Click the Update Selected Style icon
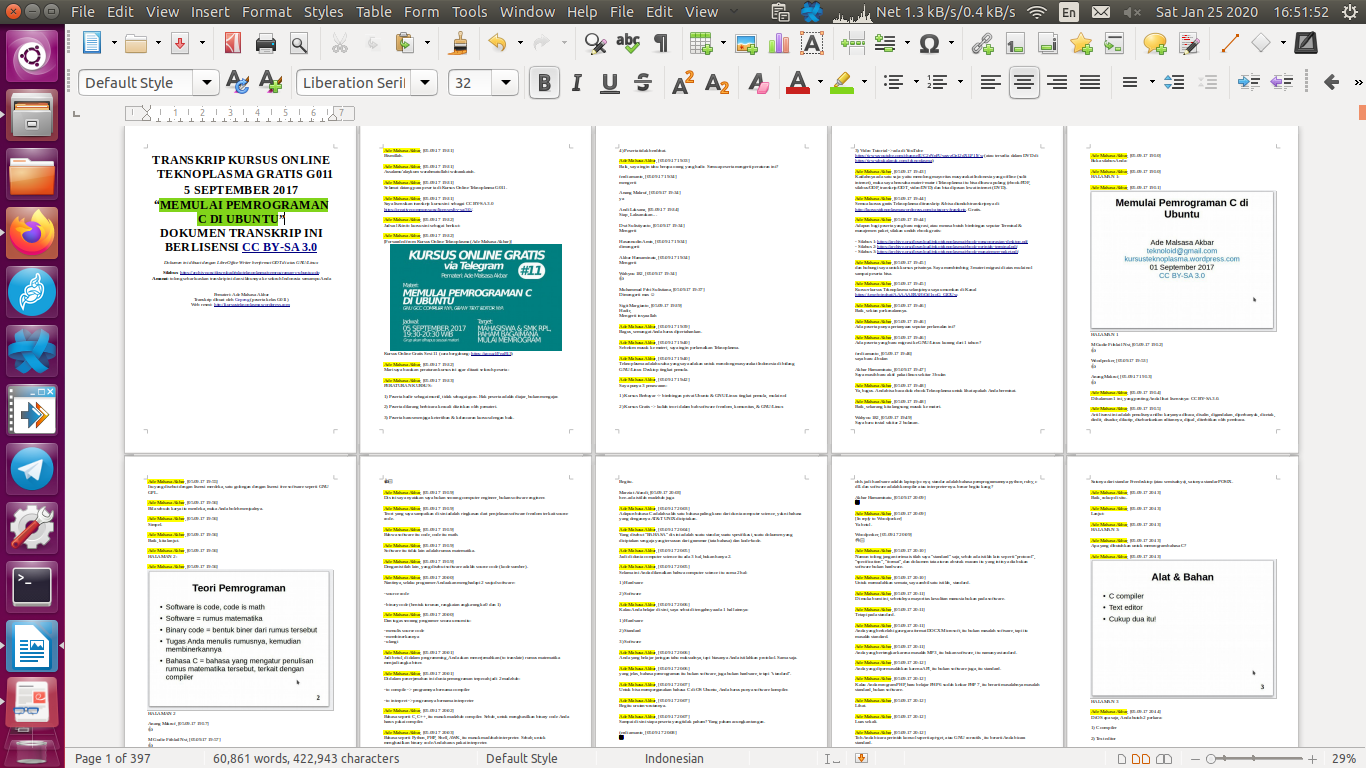The height and width of the screenshot is (768, 1366). tap(238, 82)
